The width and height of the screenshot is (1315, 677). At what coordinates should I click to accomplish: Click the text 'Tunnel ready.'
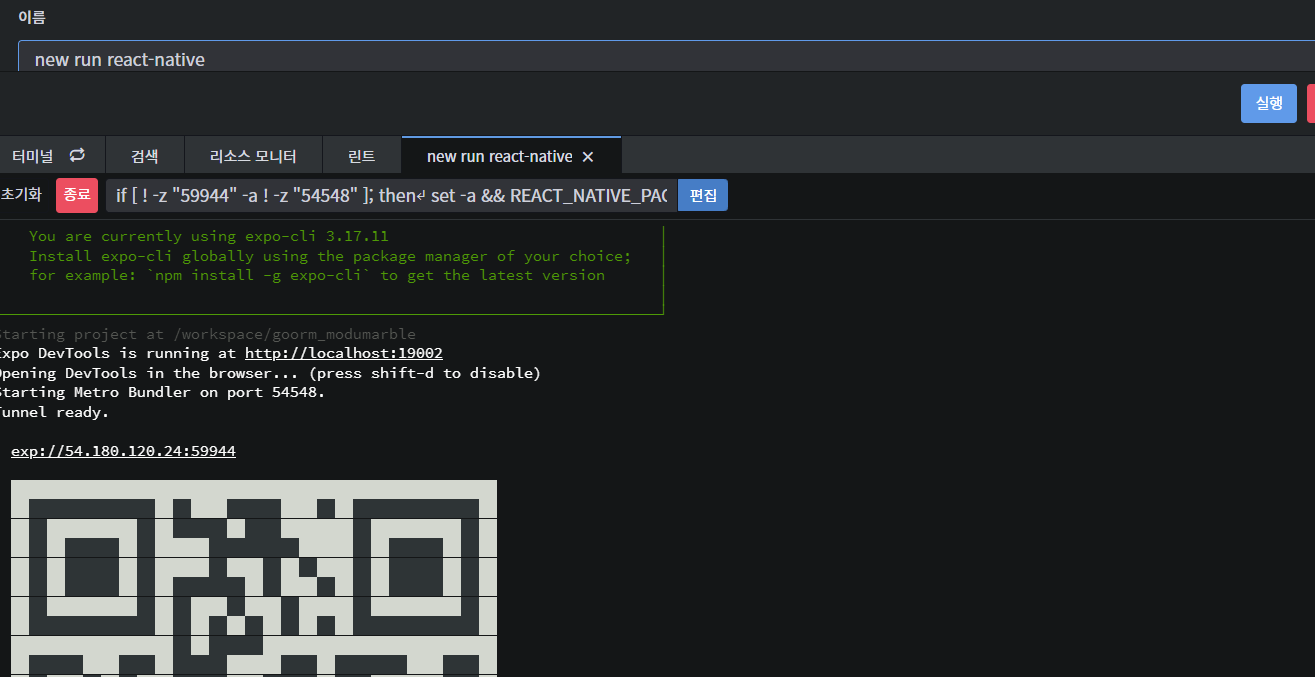click(x=54, y=412)
